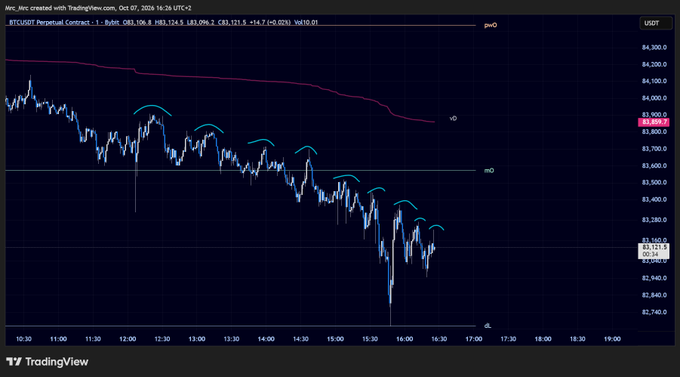Click the open value O83,106.8

(x=137, y=22)
